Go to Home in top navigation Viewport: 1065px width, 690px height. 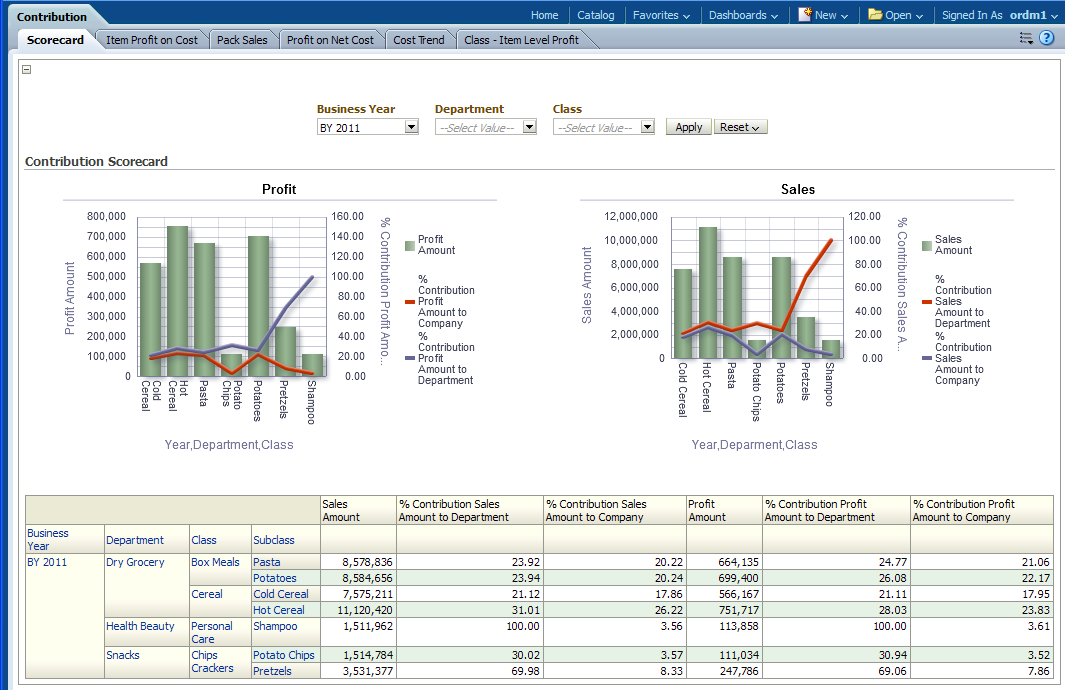tap(544, 15)
